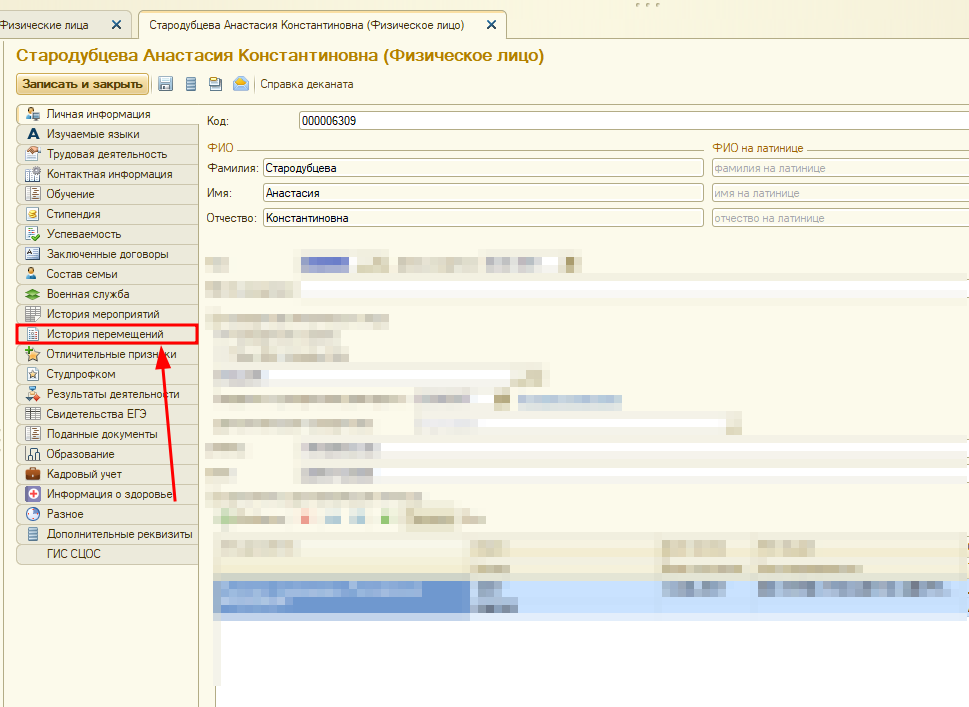Viewport: 969px width, 707px height.
Task: Click the Справка деканата button
Action: coord(306,84)
